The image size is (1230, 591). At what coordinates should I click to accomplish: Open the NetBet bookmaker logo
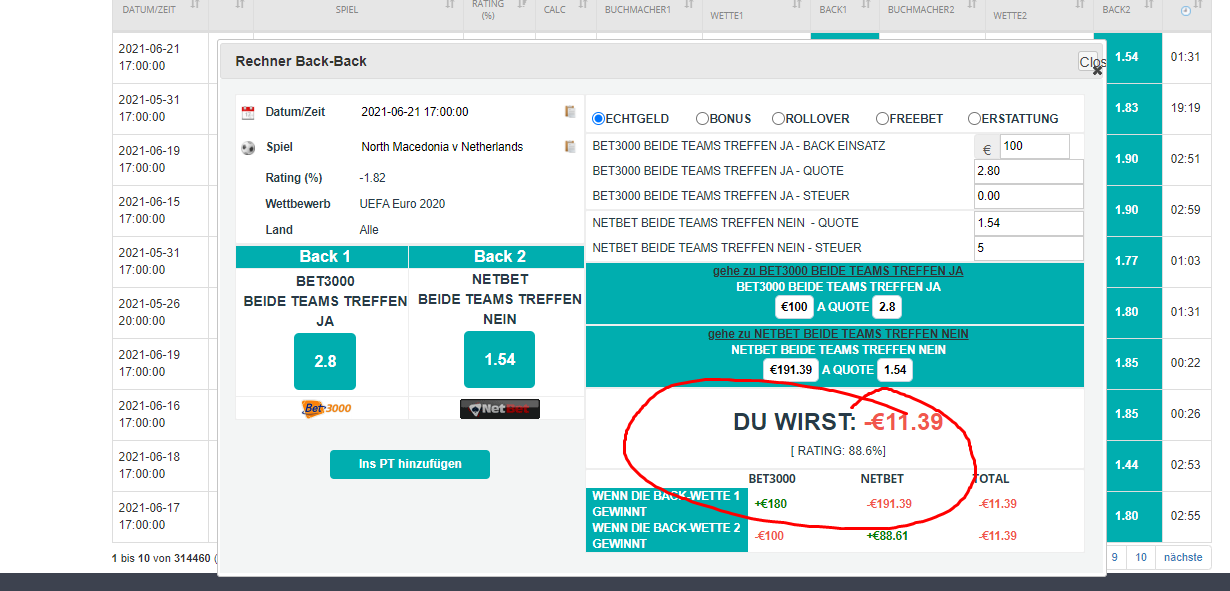pos(500,409)
